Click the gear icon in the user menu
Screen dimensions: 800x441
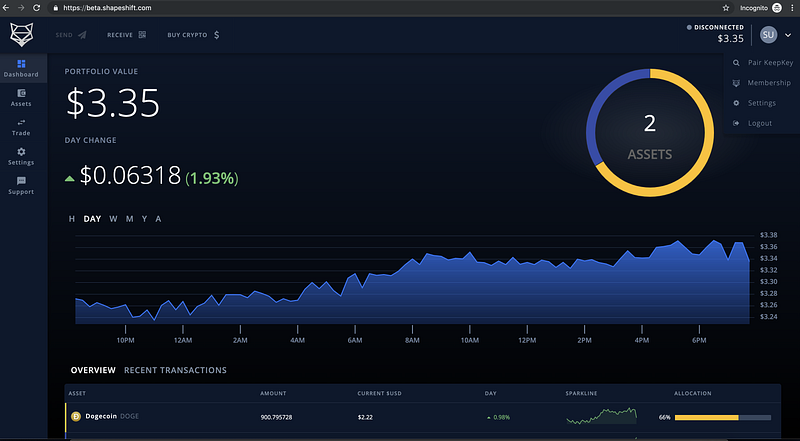click(736, 103)
